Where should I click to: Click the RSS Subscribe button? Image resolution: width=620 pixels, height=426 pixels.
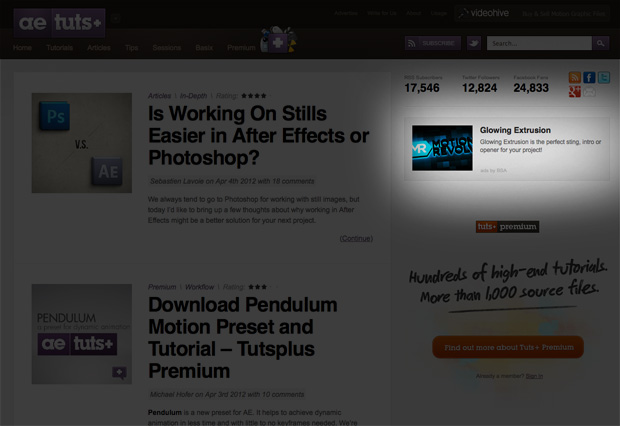click(x=433, y=43)
